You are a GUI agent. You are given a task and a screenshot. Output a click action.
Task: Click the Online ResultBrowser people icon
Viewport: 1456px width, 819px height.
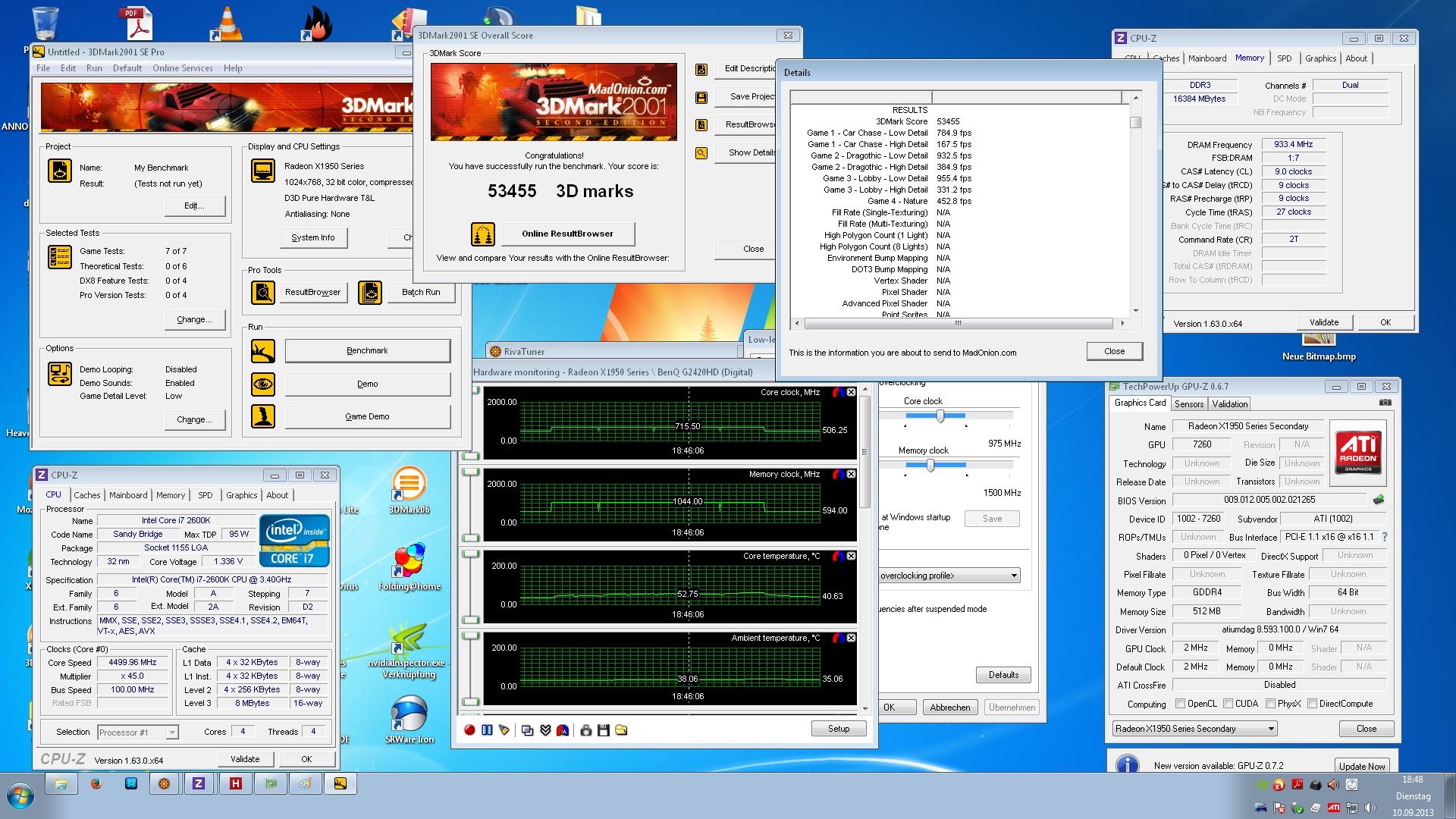click(483, 234)
